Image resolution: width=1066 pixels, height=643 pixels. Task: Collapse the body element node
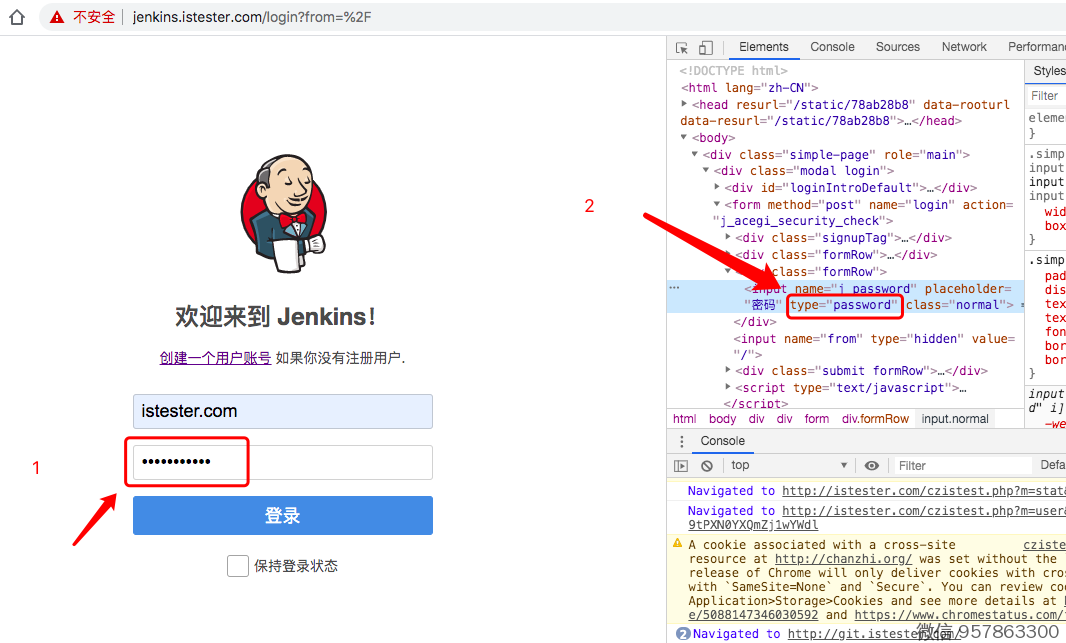(684, 138)
